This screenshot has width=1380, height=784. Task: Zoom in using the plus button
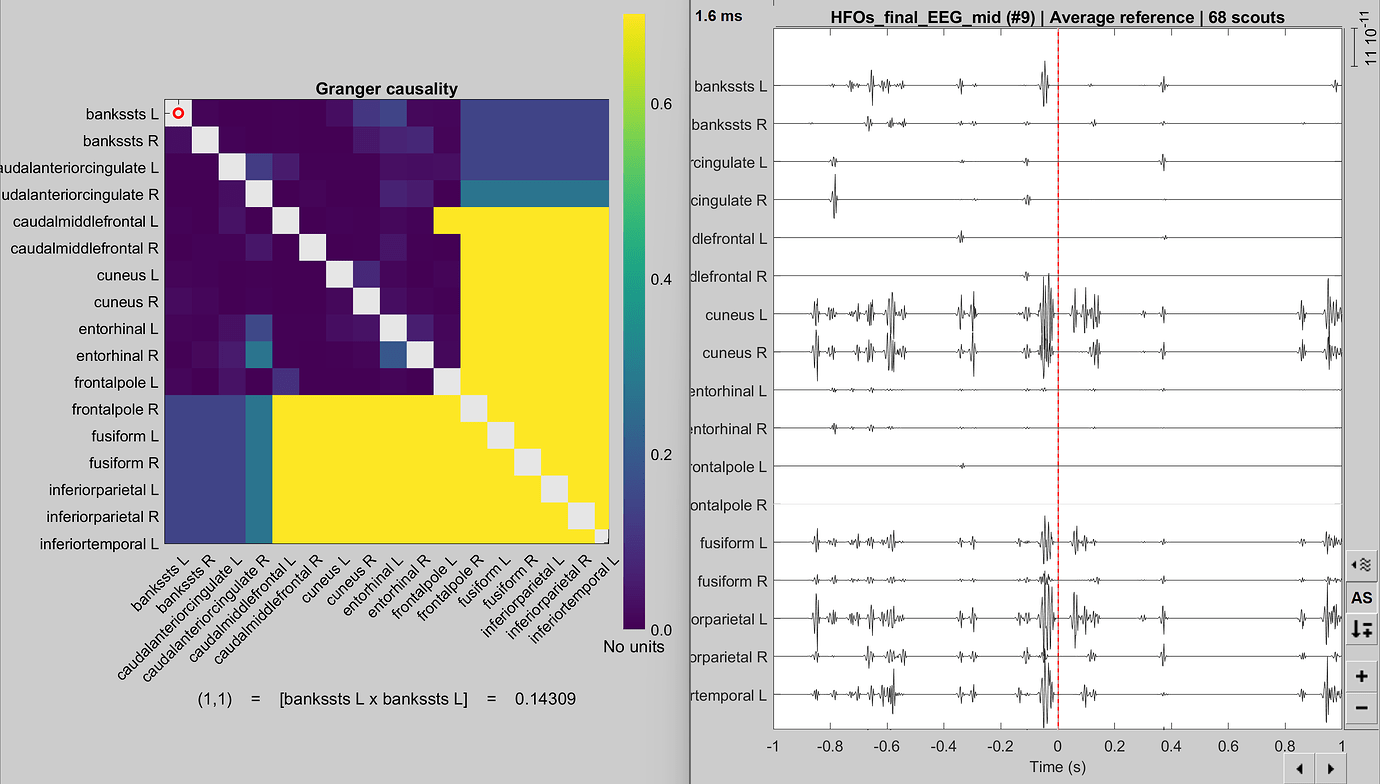pos(1361,676)
